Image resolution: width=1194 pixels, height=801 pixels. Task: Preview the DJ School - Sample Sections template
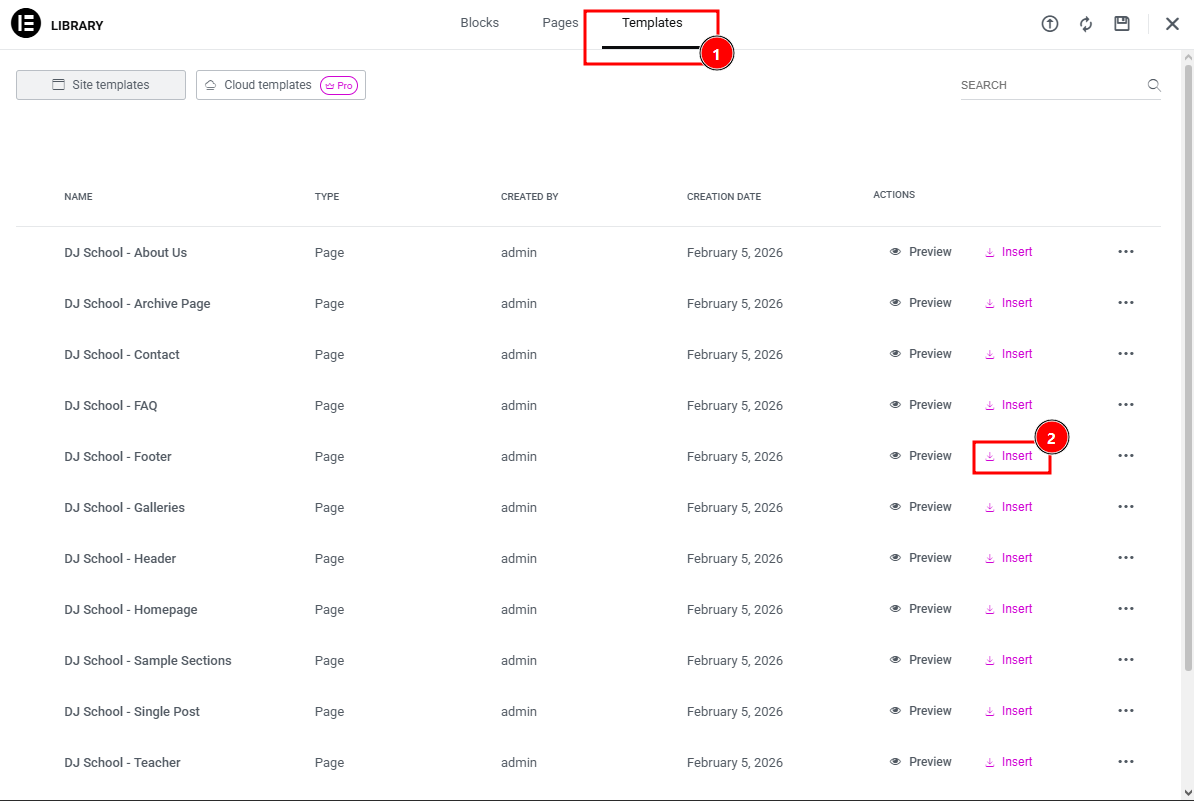[920, 660]
